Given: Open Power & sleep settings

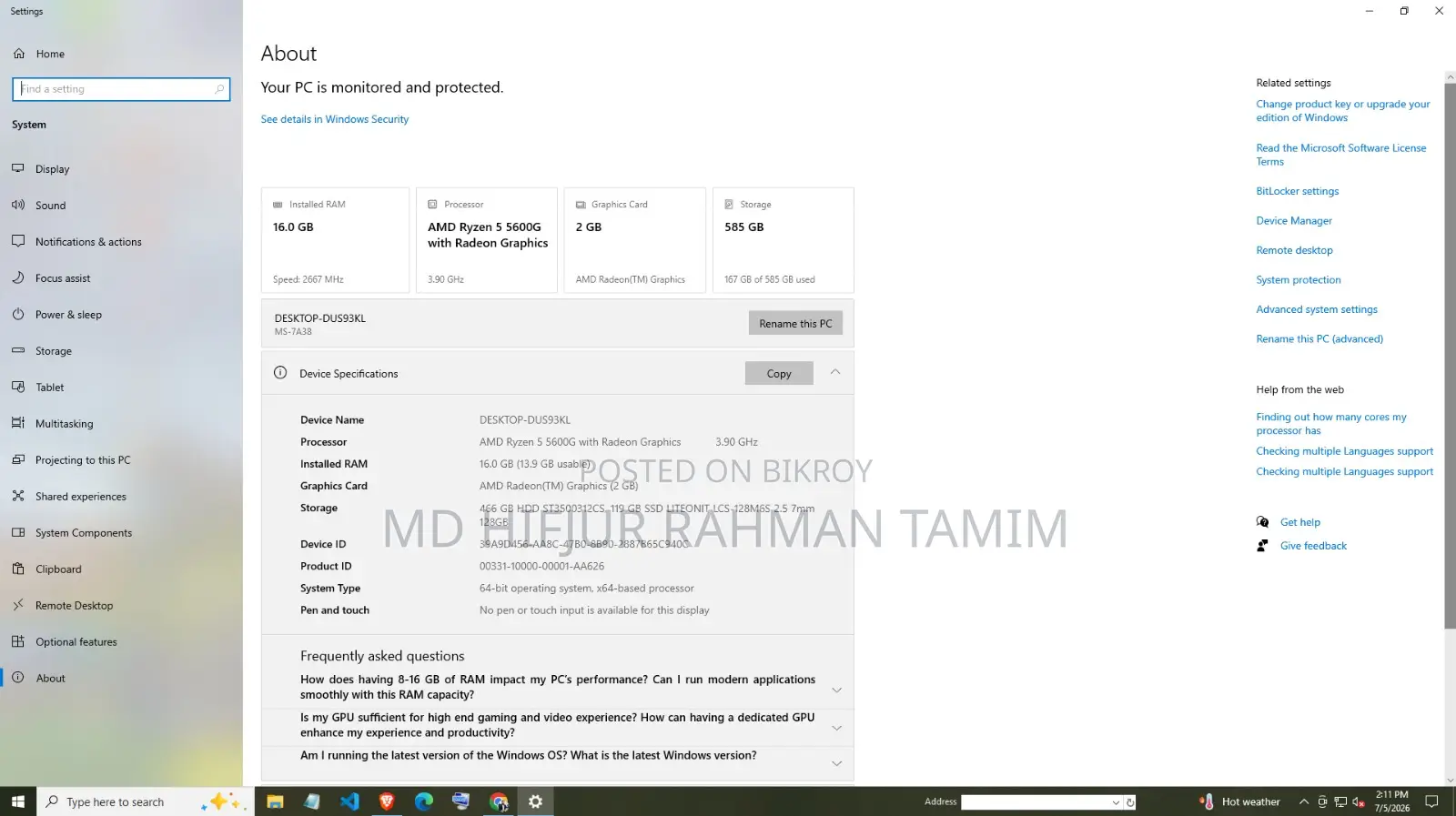Looking at the screenshot, I should pos(68,315).
